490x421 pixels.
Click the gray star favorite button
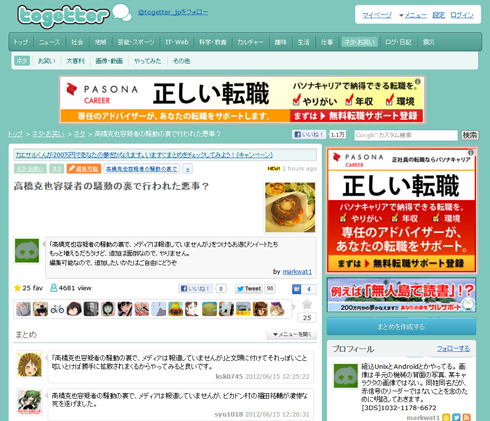[x=307, y=304]
